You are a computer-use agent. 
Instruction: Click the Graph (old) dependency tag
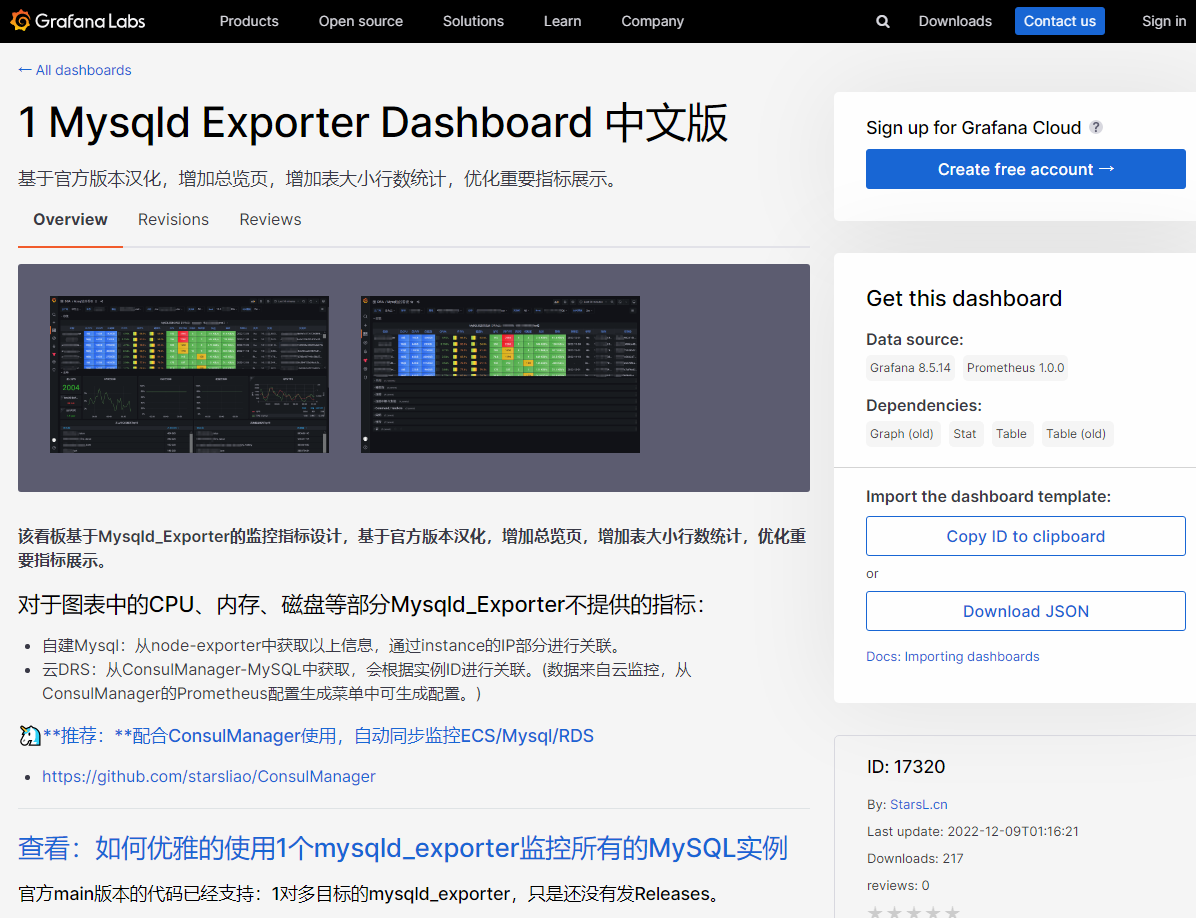(902, 434)
